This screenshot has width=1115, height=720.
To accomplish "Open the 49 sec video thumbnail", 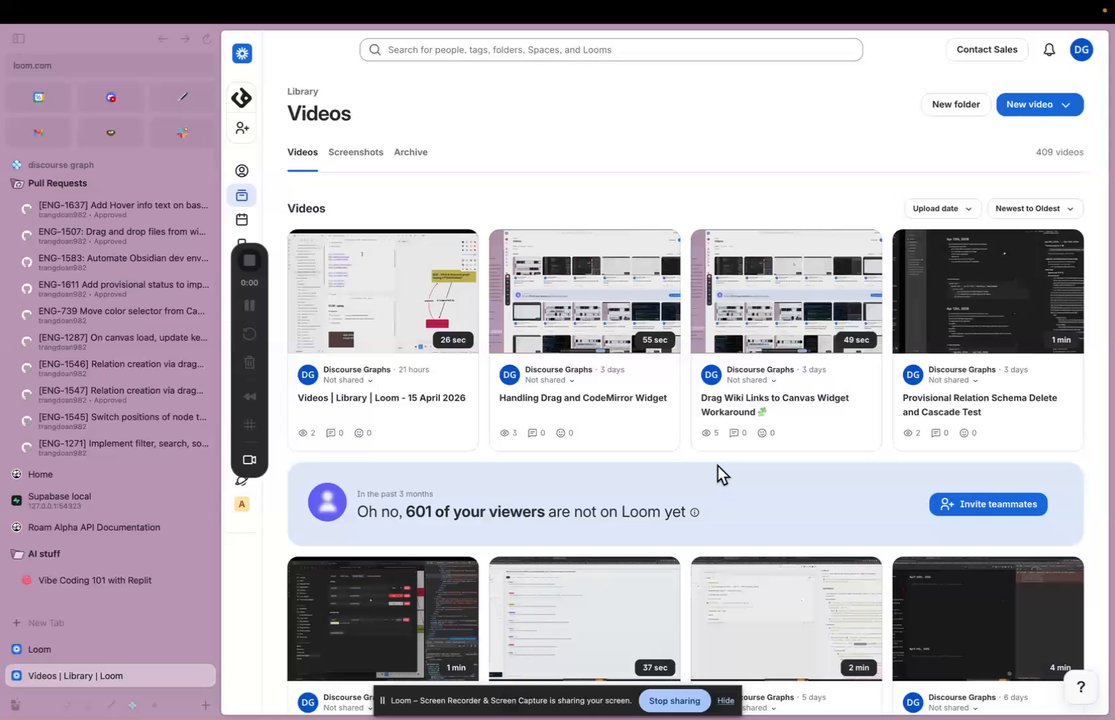I will [x=786, y=291].
